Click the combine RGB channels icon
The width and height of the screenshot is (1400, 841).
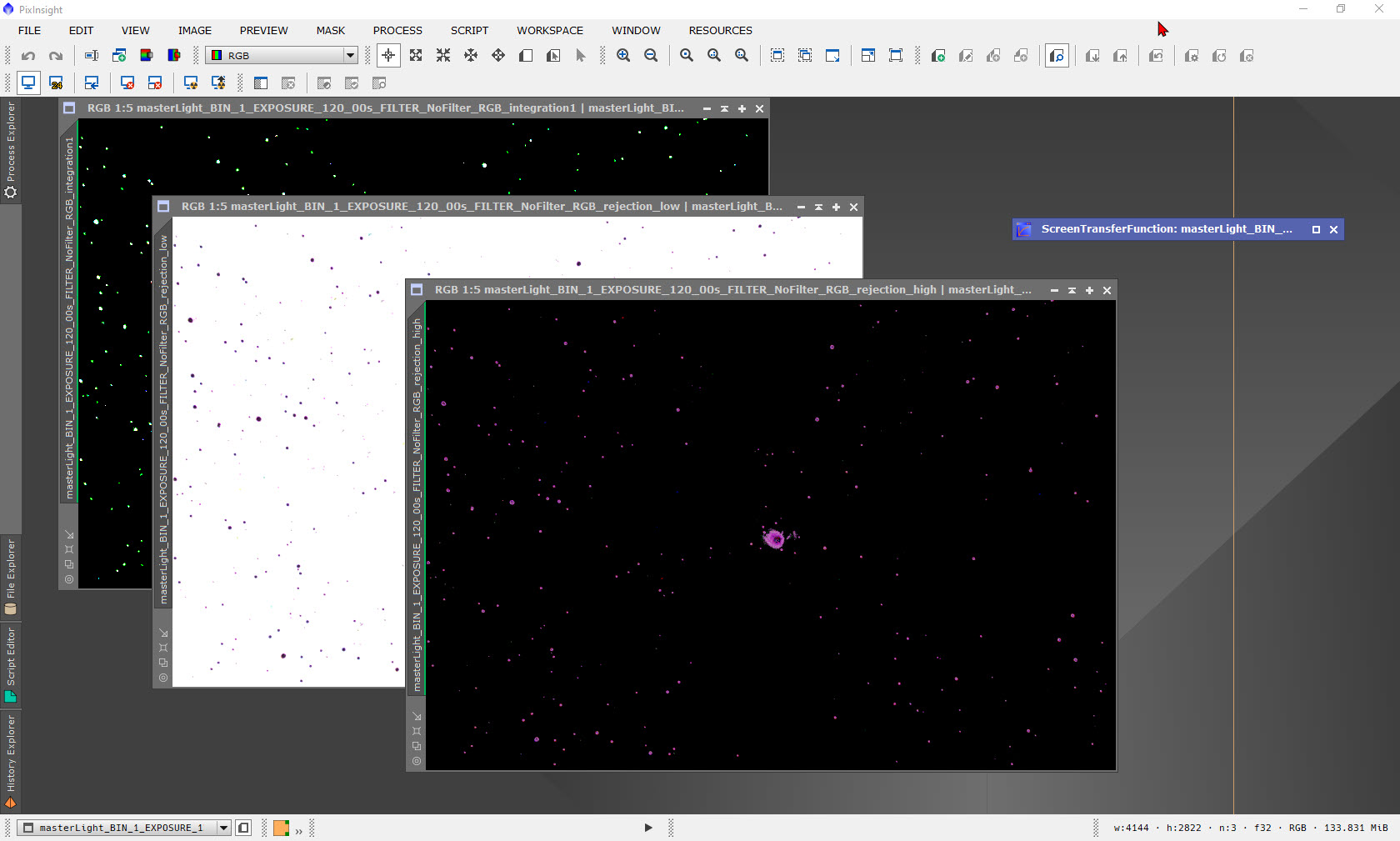point(174,56)
